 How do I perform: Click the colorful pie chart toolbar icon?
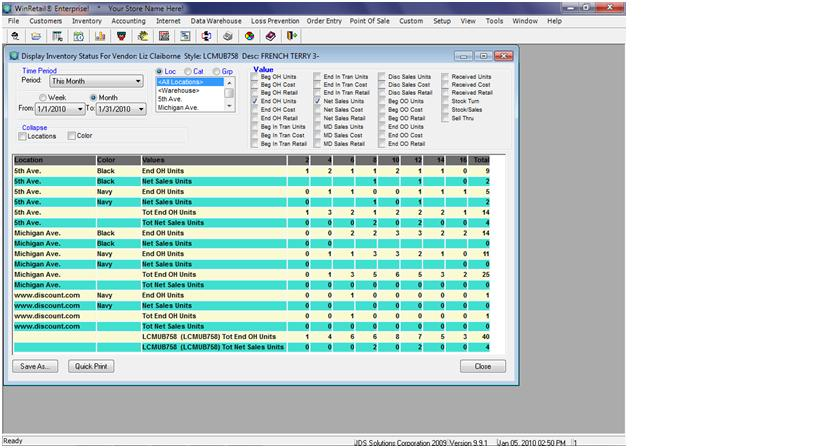pos(249,35)
